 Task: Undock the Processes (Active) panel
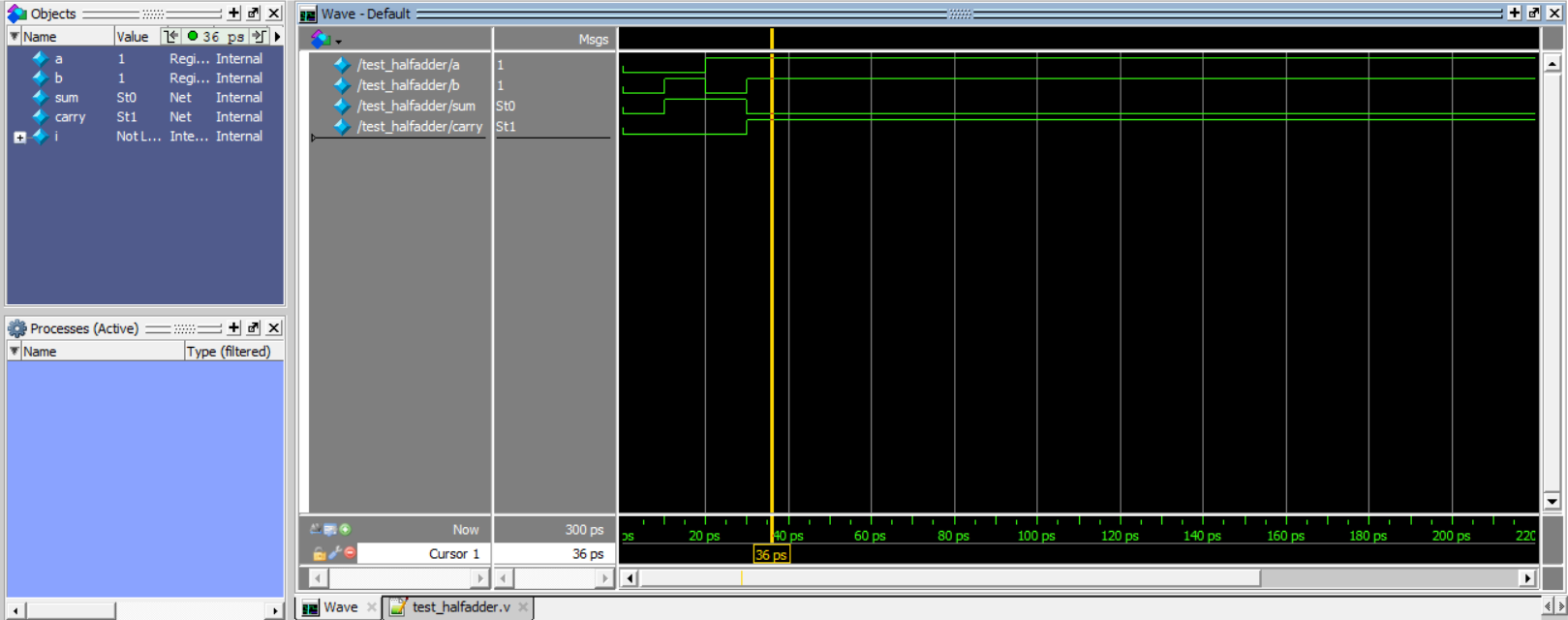[x=254, y=328]
